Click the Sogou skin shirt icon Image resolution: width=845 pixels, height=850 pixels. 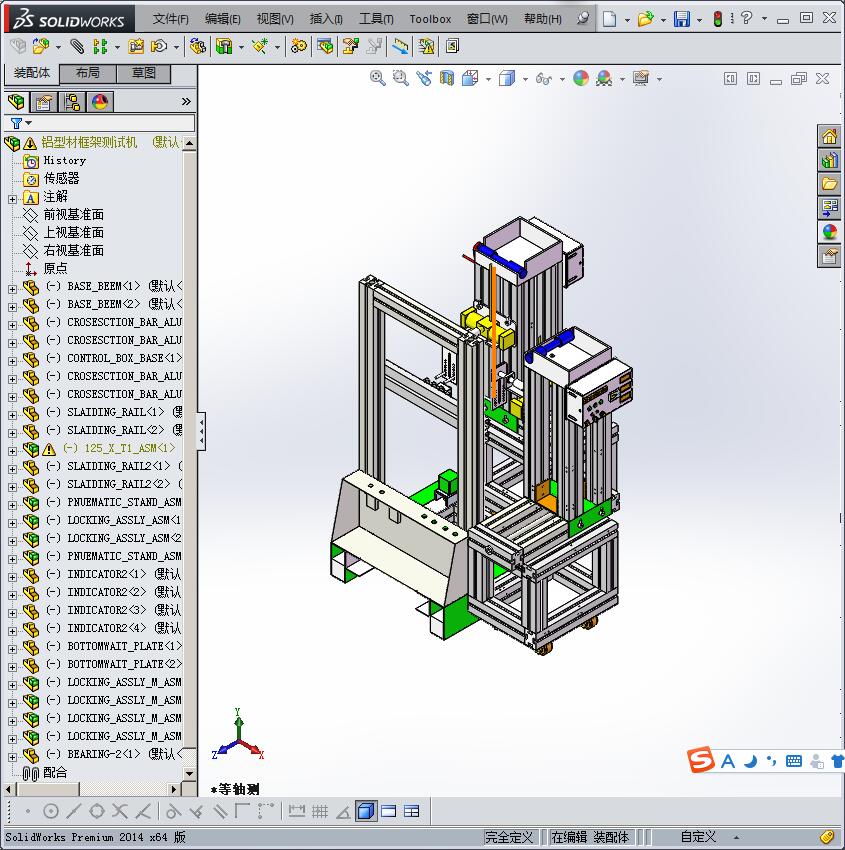click(x=837, y=761)
